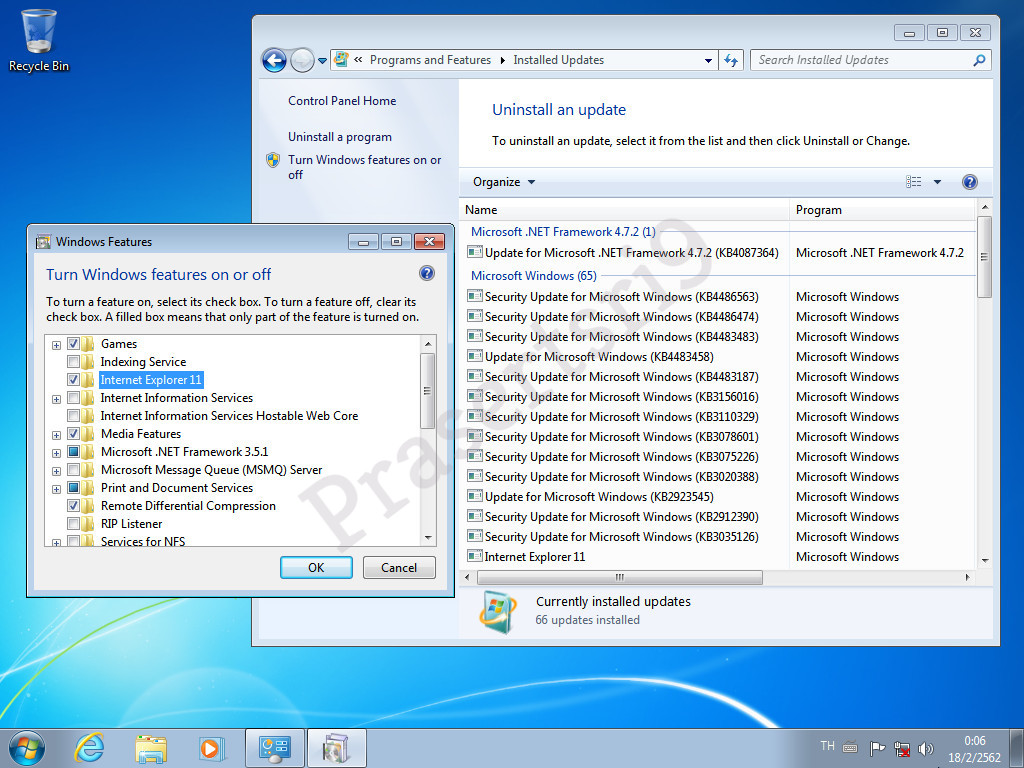Open the views dropdown arrow

937,182
